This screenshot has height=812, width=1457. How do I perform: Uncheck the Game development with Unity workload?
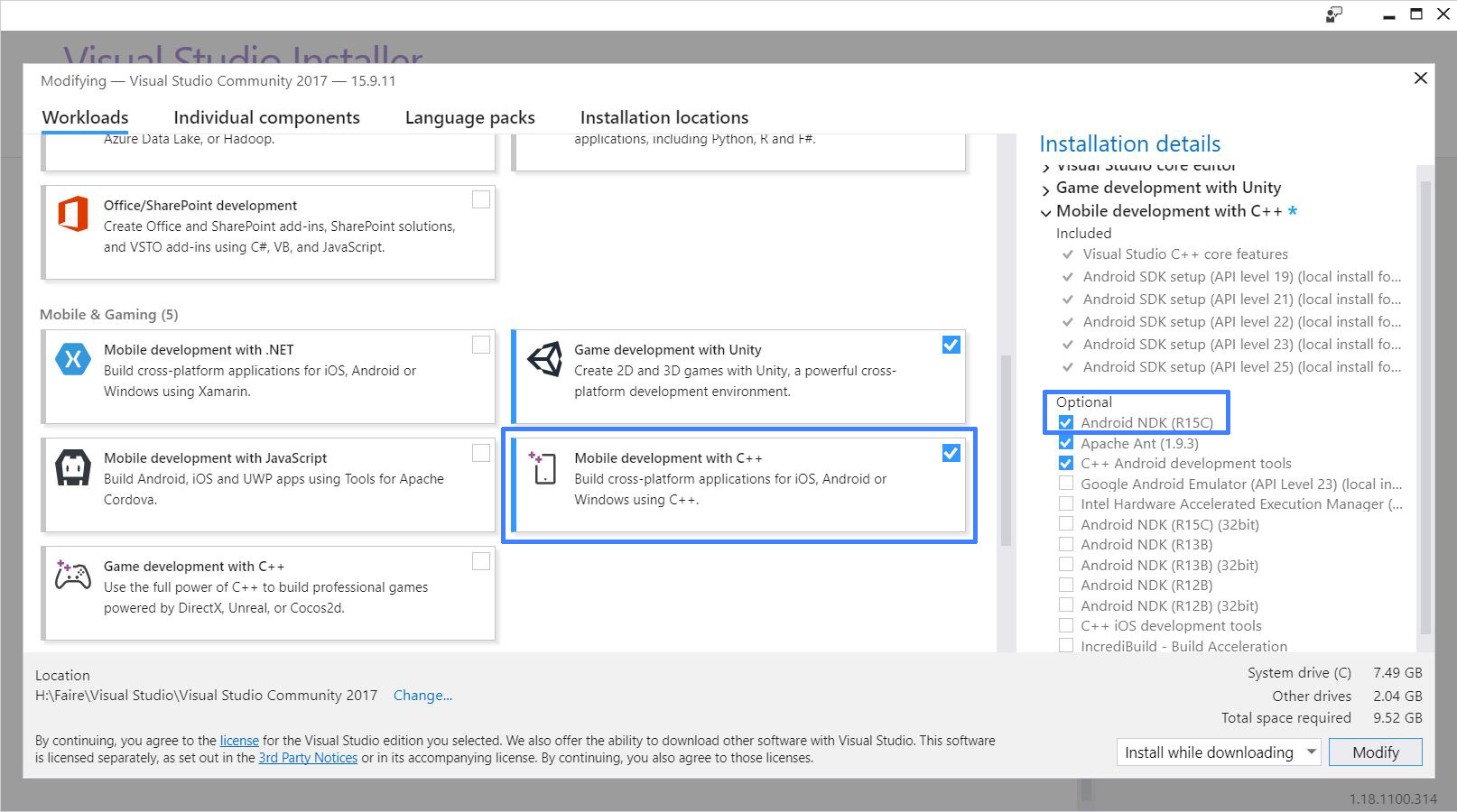pyautogui.click(x=951, y=345)
